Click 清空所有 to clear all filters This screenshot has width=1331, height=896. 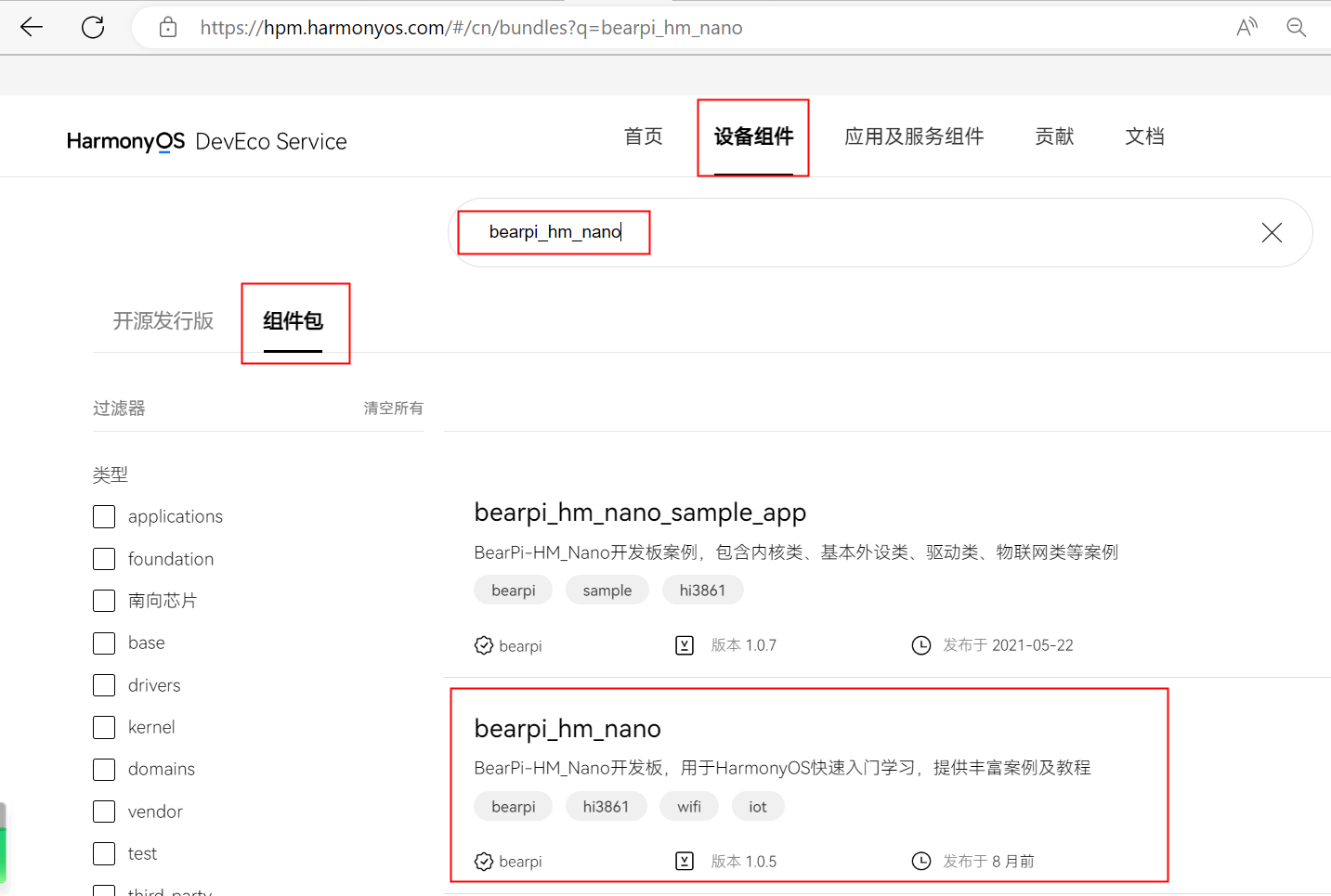pyautogui.click(x=393, y=409)
